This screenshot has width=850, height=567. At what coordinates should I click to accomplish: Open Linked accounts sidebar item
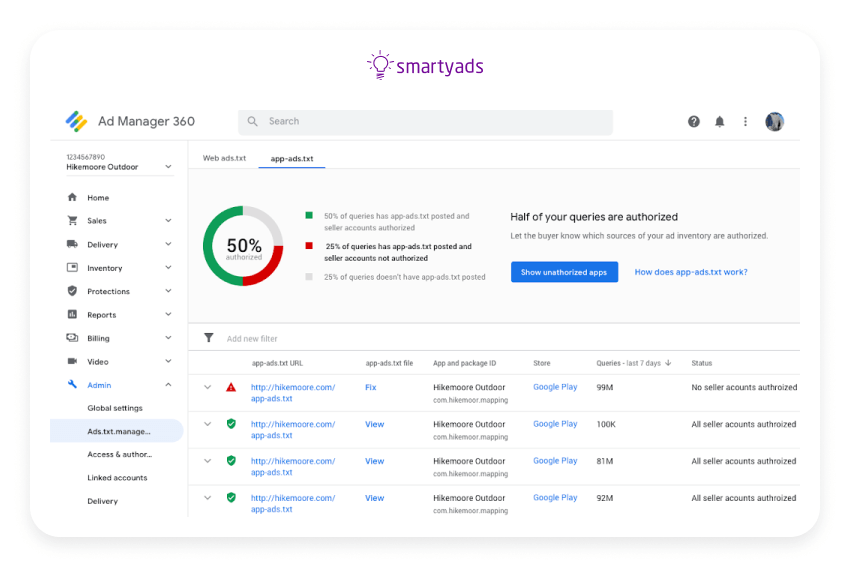tap(117, 478)
